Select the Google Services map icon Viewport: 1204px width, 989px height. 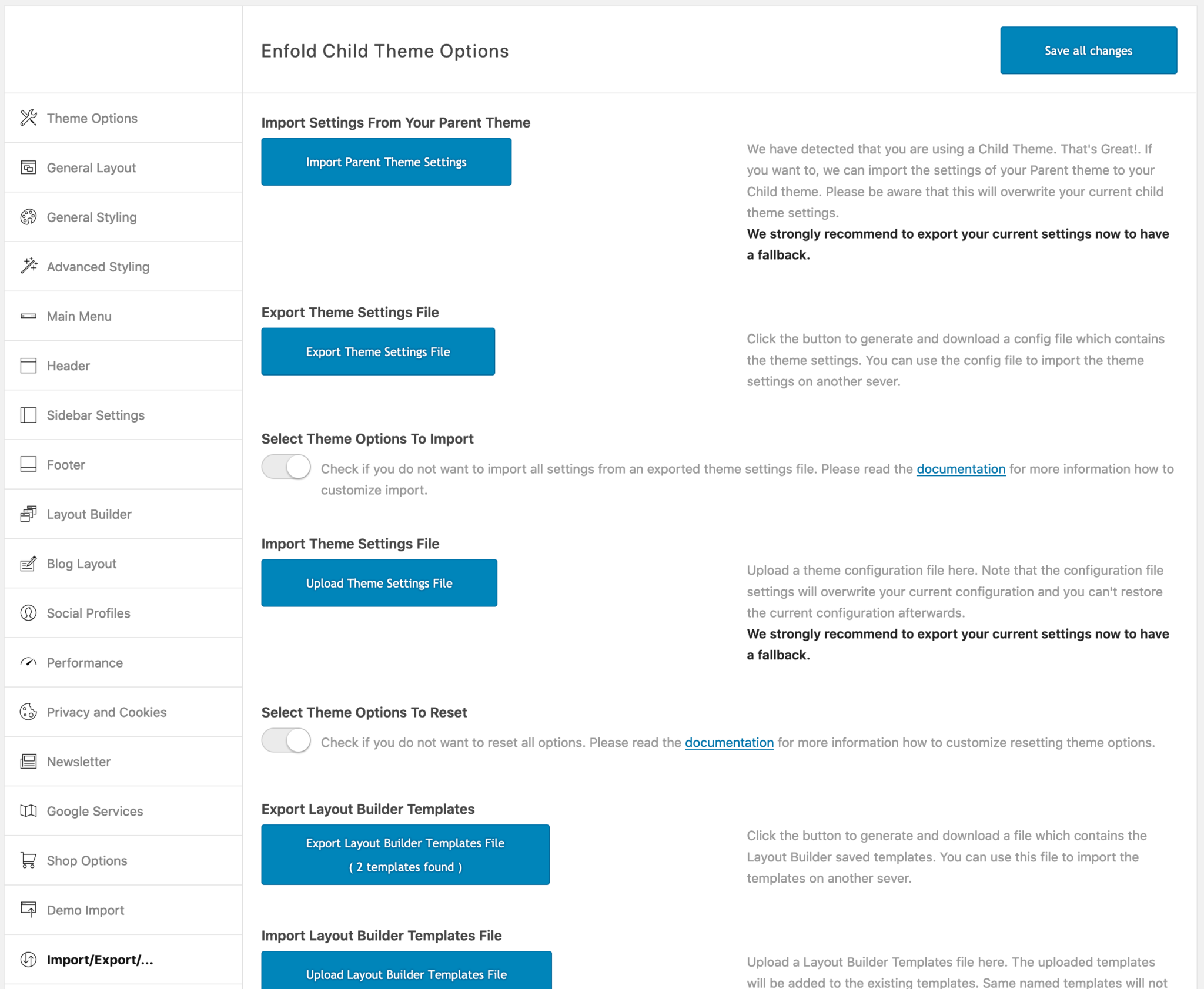click(28, 811)
